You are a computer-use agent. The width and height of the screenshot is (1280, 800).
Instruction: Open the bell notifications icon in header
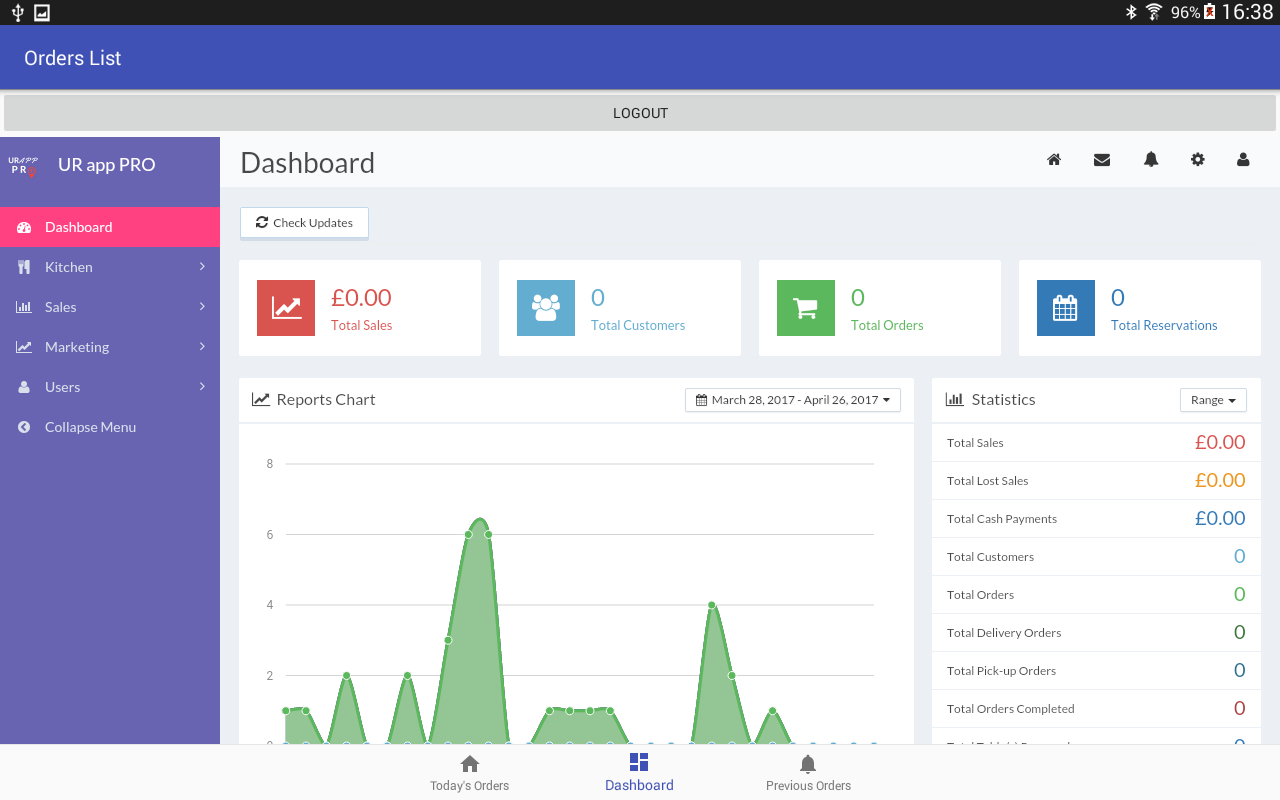click(1151, 160)
